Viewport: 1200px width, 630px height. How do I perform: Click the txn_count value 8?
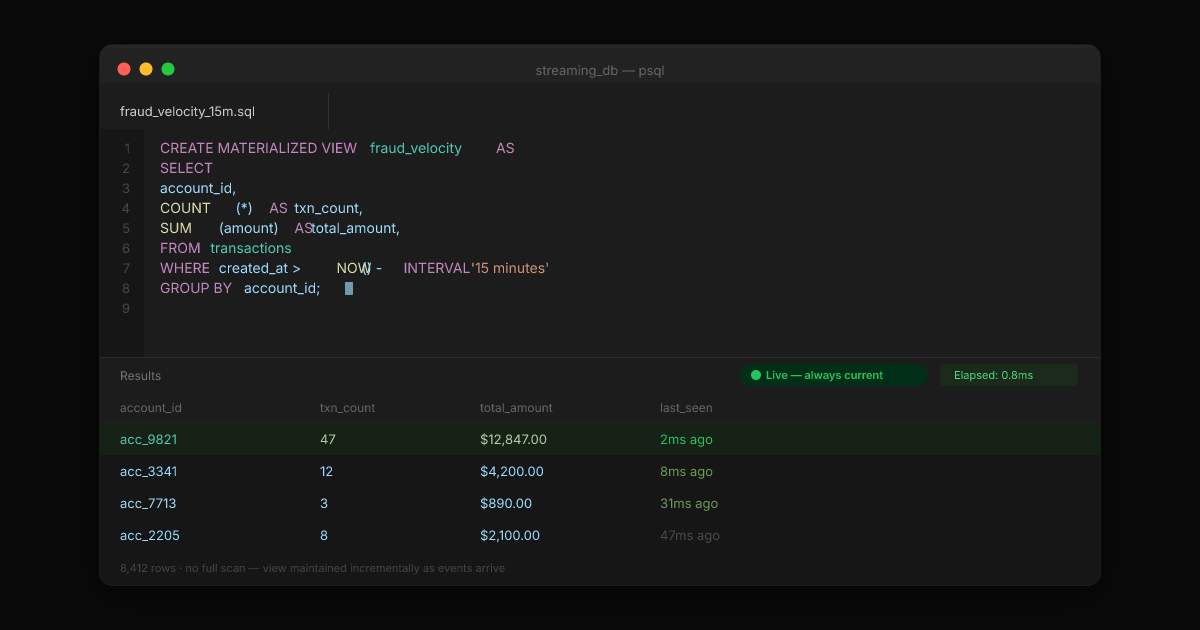pyautogui.click(x=324, y=535)
